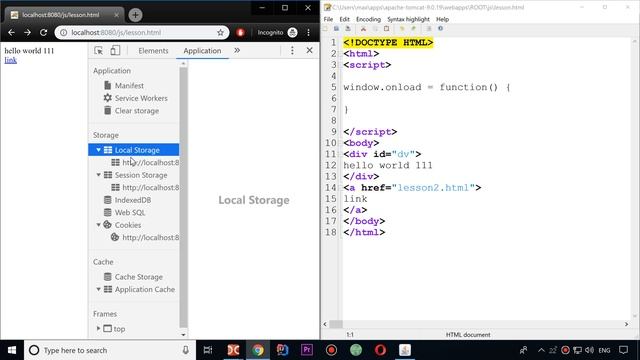Image resolution: width=640 pixels, height=360 pixels.
Task: Select Application Cache label
Action: [x=144, y=289]
